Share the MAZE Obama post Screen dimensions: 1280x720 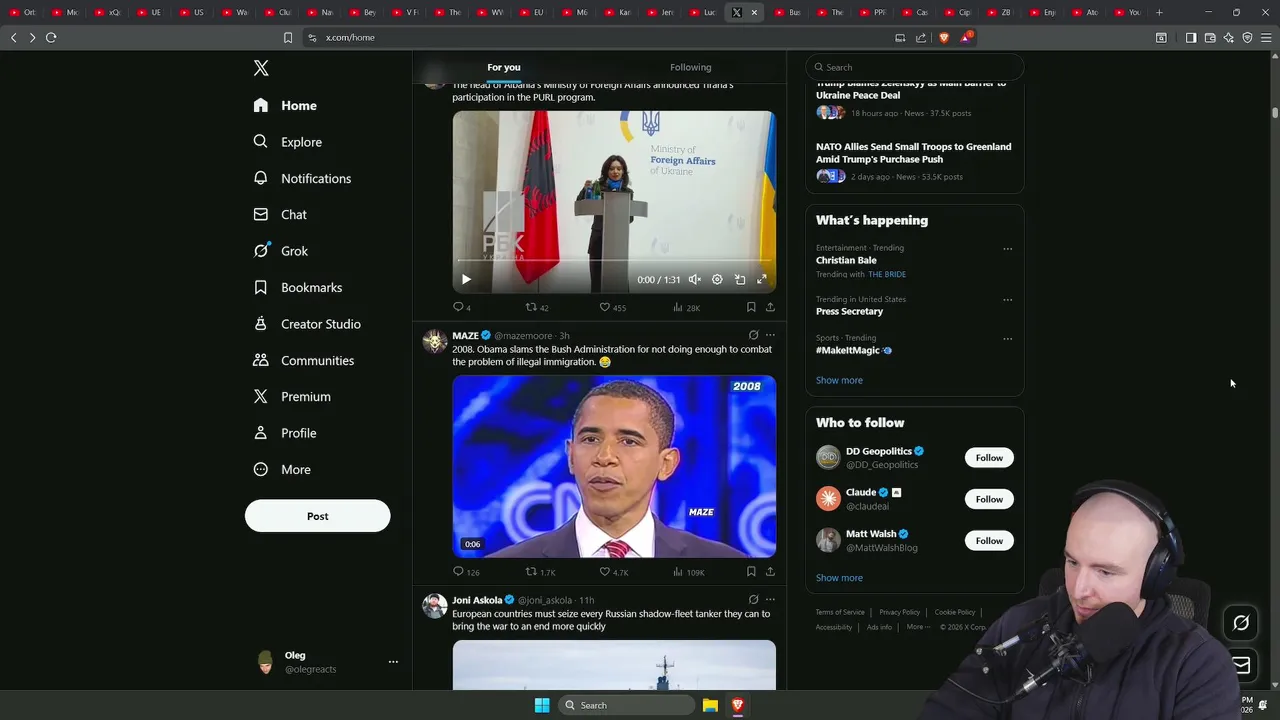click(770, 572)
